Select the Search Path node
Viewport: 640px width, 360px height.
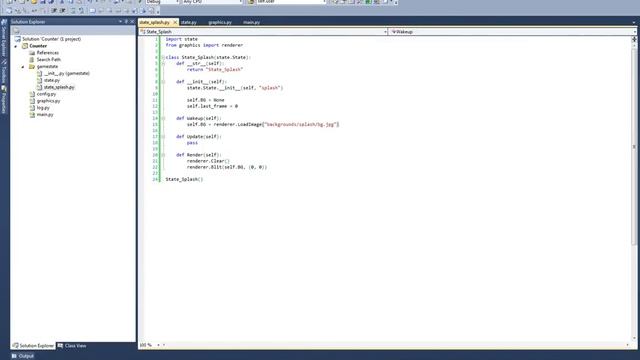(49, 60)
